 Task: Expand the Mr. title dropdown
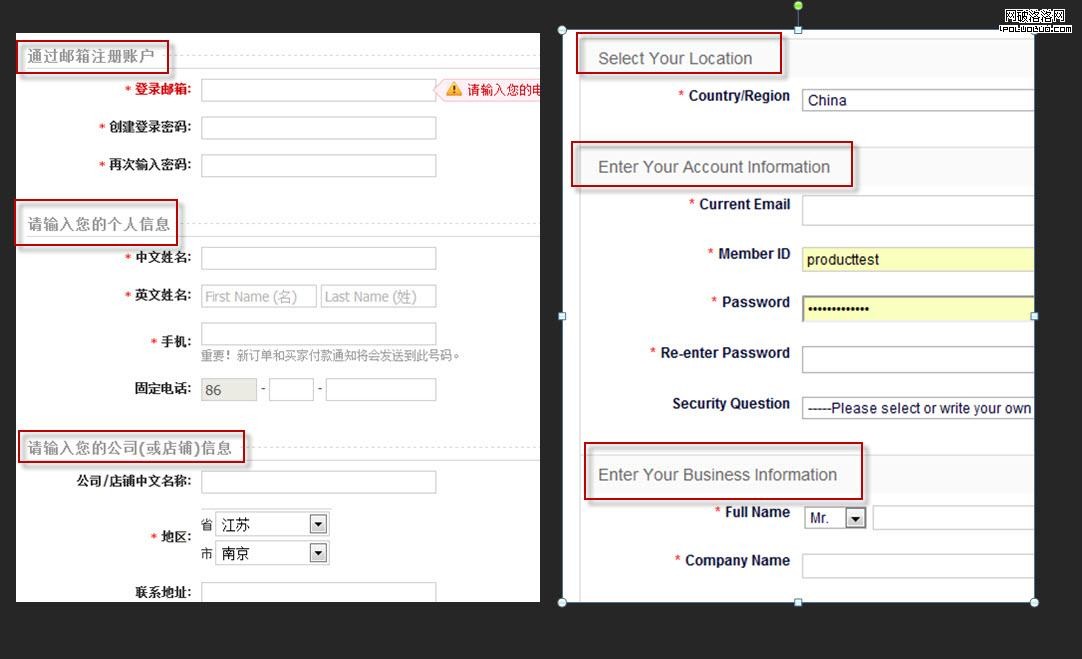(x=855, y=518)
